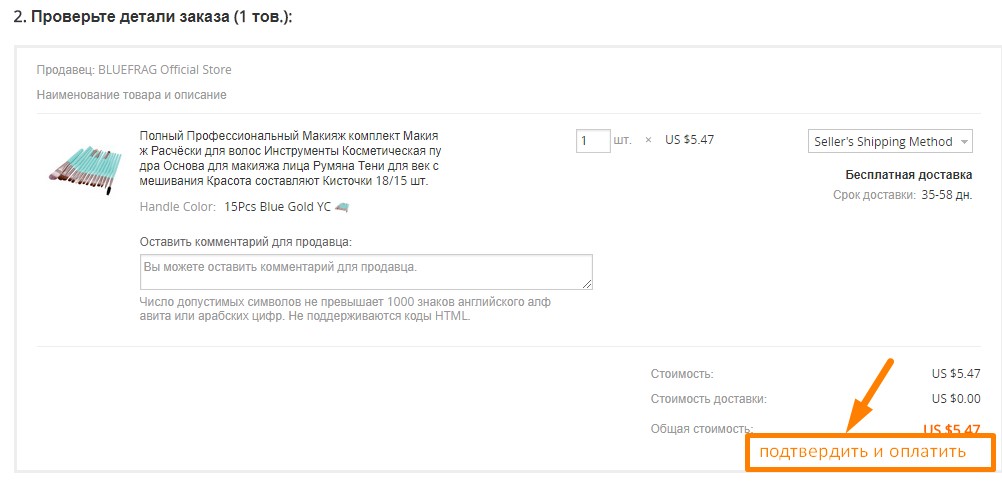Click the shipping method dropdown arrow
Image resolution: width=1002 pixels, height=481 pixels.
tap(964, 142)
